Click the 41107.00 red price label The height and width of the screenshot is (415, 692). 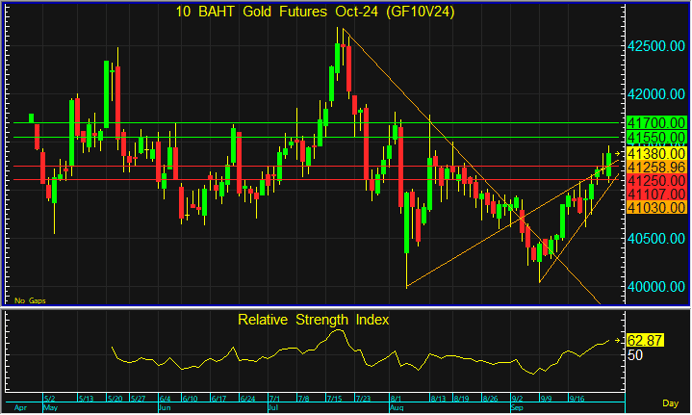[x=655, y=193]
